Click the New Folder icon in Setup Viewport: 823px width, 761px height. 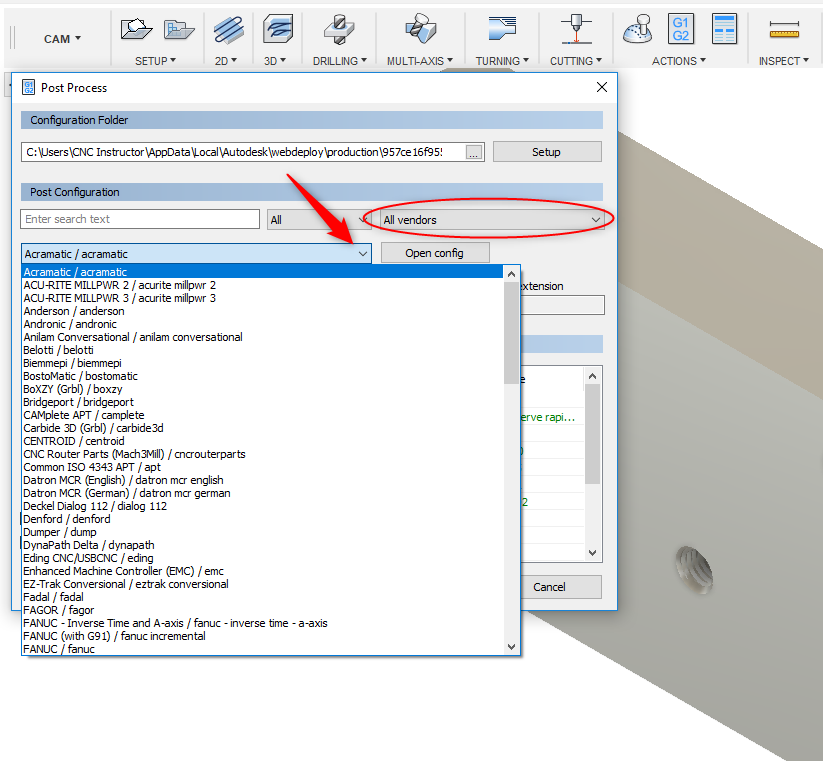pos(179,29)
